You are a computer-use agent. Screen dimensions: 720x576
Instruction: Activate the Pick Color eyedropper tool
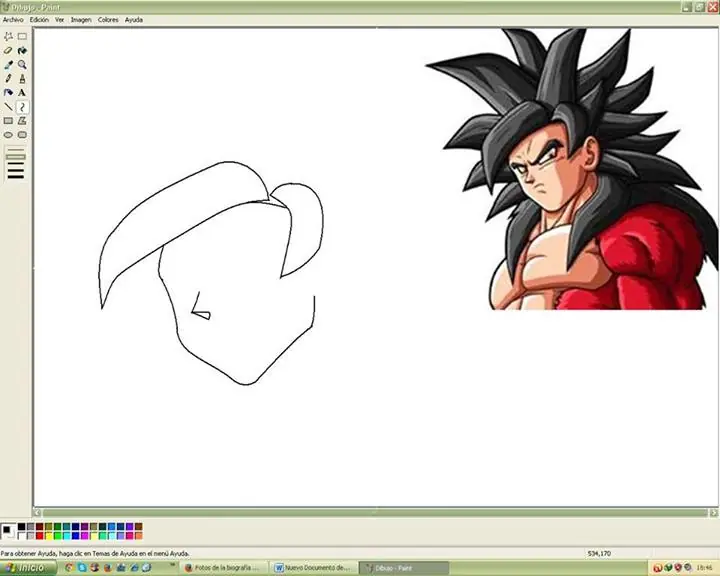point(8,65)
